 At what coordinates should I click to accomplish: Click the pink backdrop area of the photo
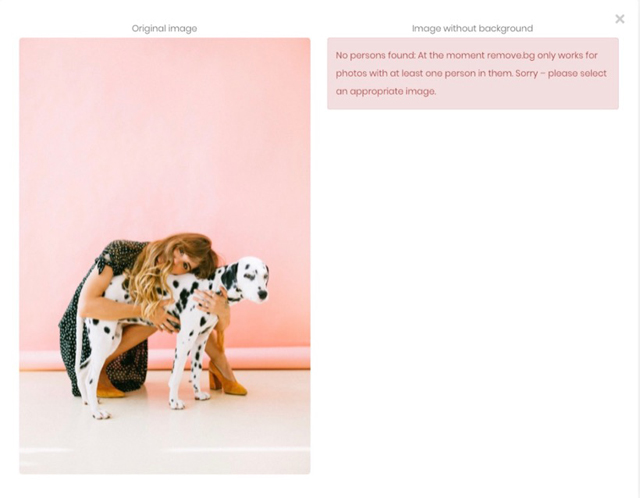pyautogui.click(x=163, y=135)
